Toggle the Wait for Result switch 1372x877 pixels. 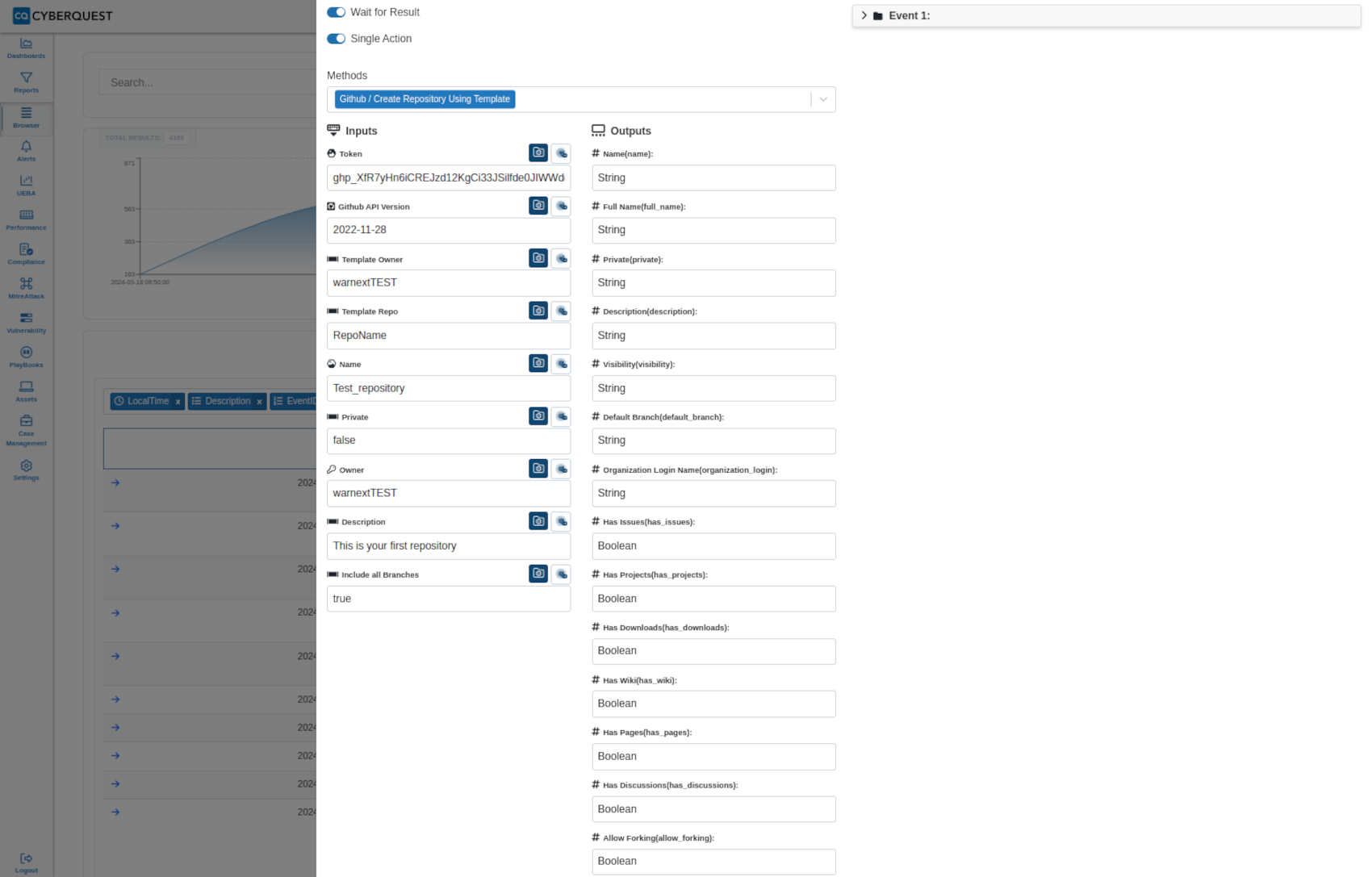pyautogui.click(x=336, y=12)
